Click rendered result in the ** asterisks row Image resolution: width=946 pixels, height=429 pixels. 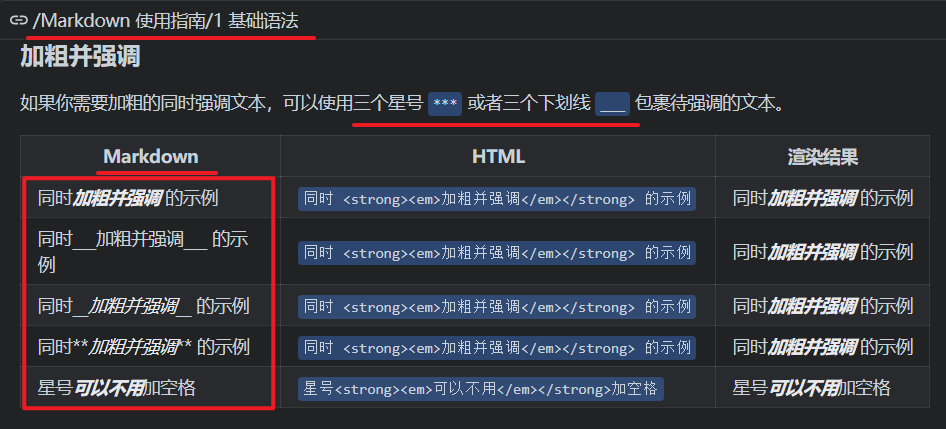coord(822,347)
